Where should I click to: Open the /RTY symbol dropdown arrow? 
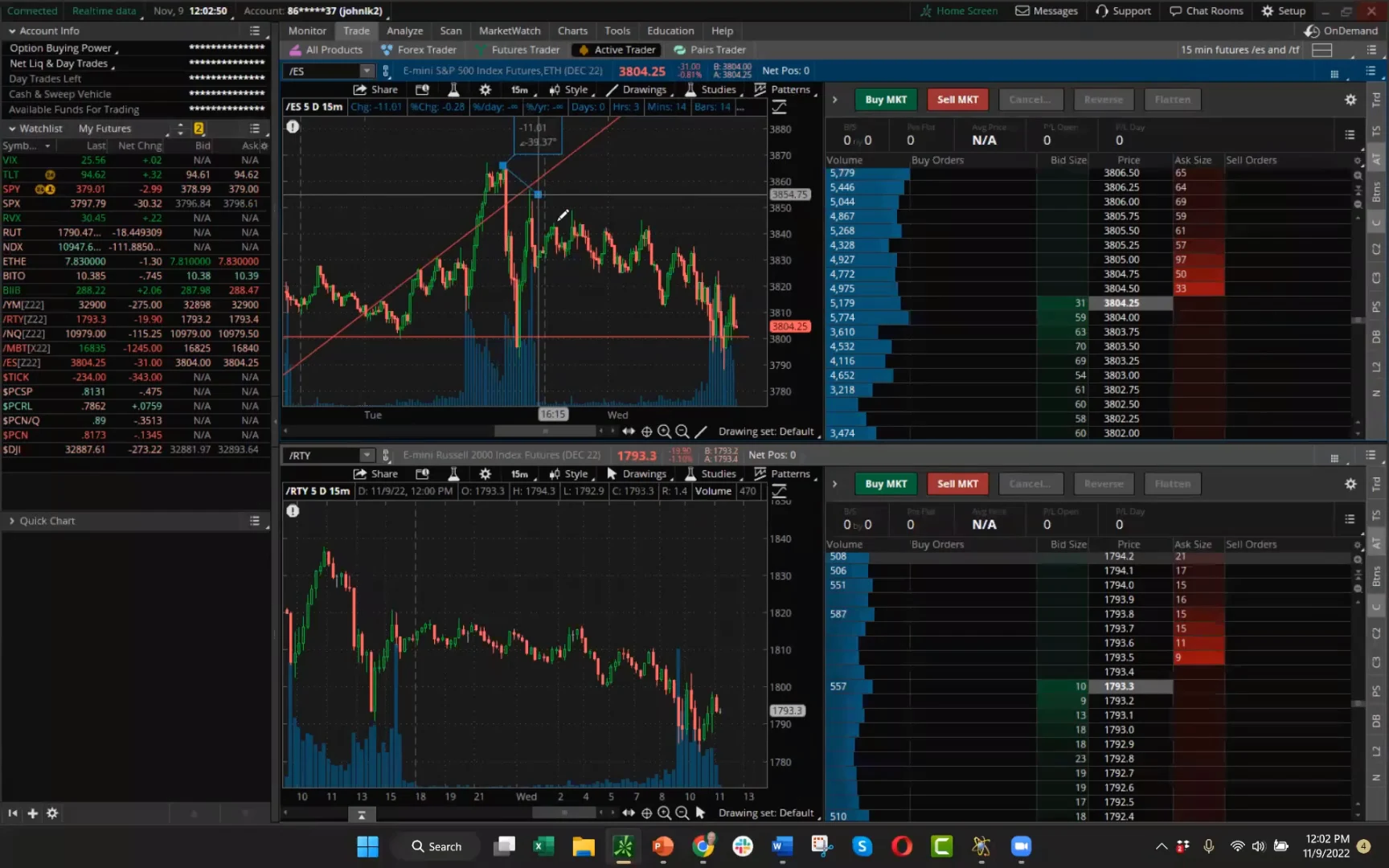367,455
